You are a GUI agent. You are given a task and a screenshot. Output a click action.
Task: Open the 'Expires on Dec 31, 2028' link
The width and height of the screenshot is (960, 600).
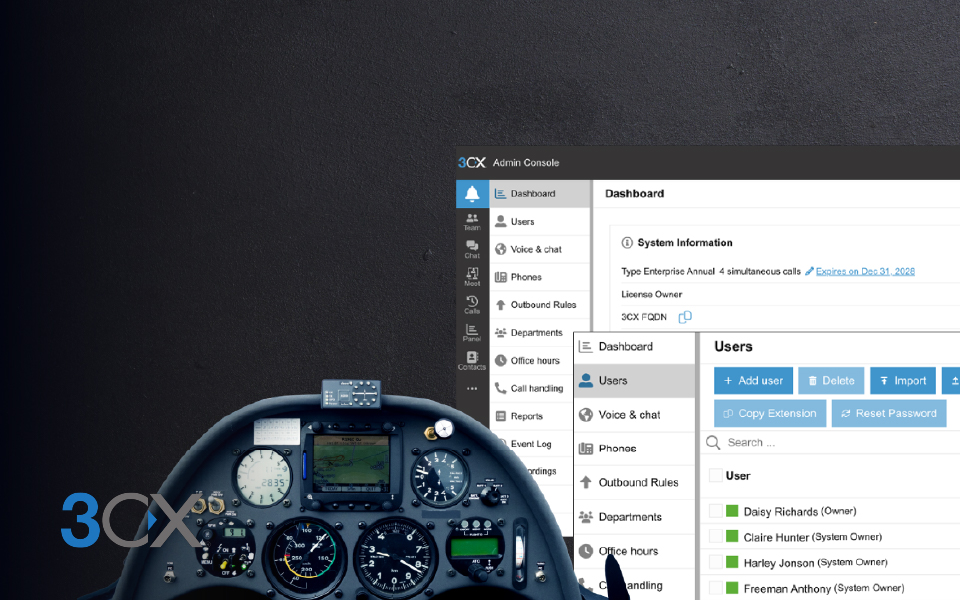point(865,271)
